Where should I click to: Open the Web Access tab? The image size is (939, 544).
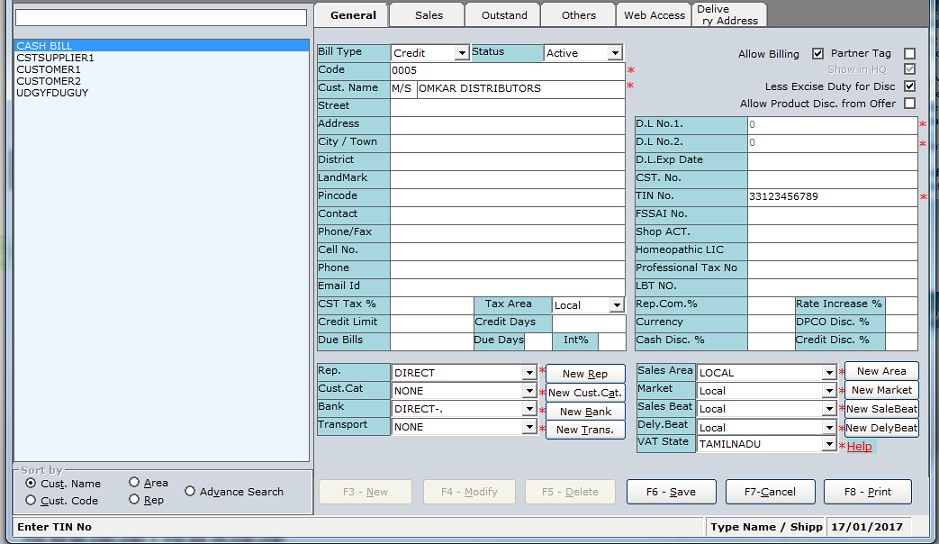click(x=654, y=15)
